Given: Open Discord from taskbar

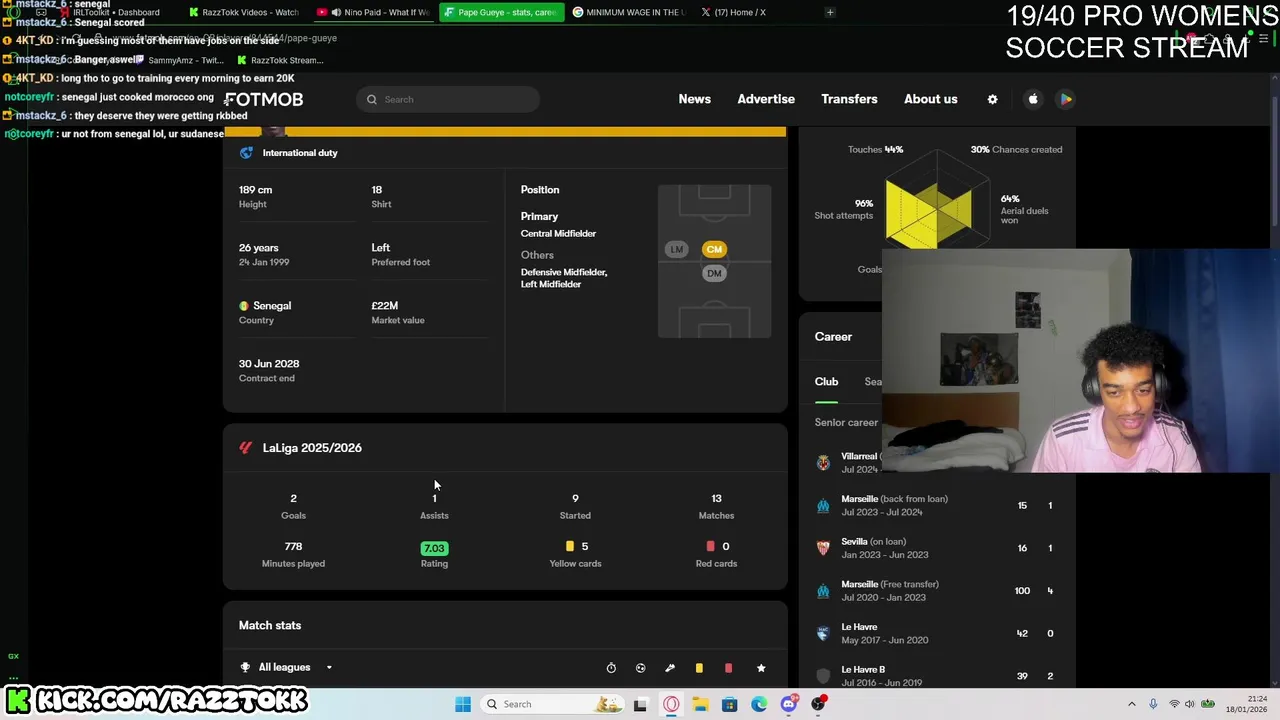Looking at the screenshot, I should pyautogui.click(x=789, y=704).
